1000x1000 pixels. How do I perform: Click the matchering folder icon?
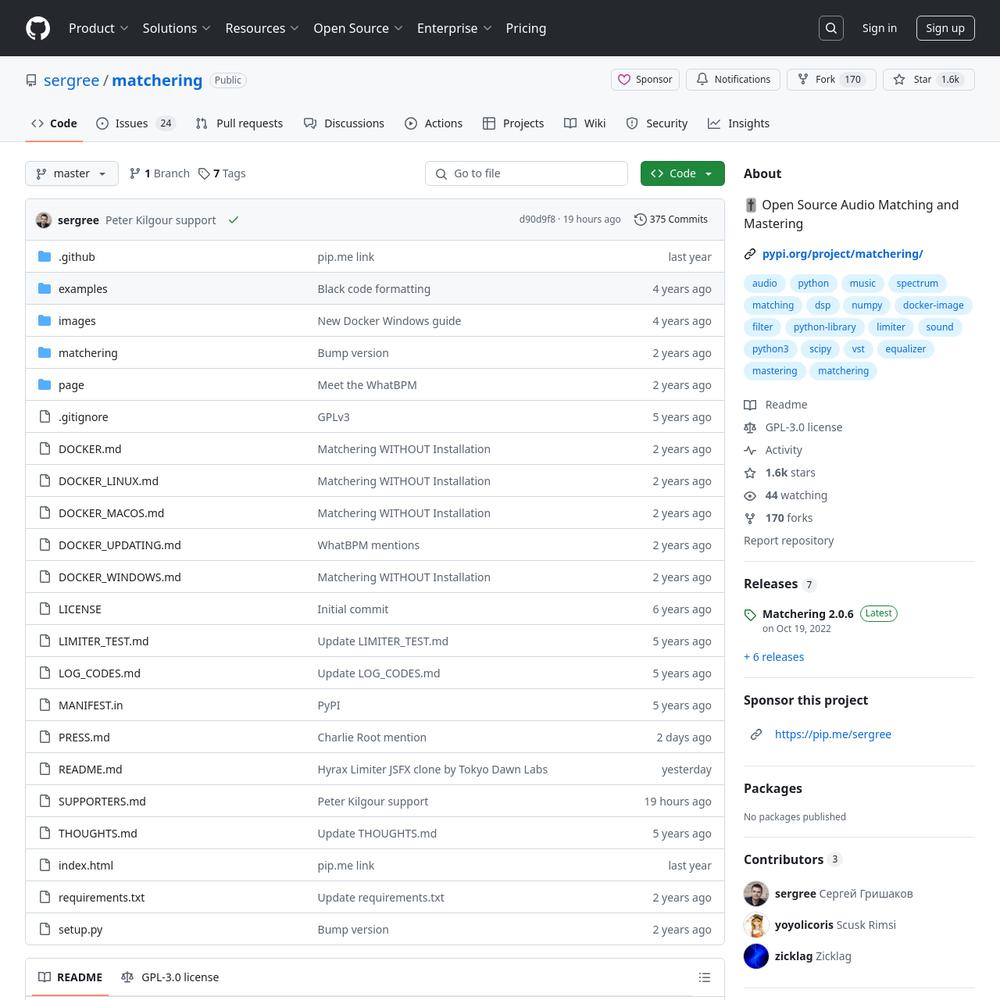tap(45, 352)
